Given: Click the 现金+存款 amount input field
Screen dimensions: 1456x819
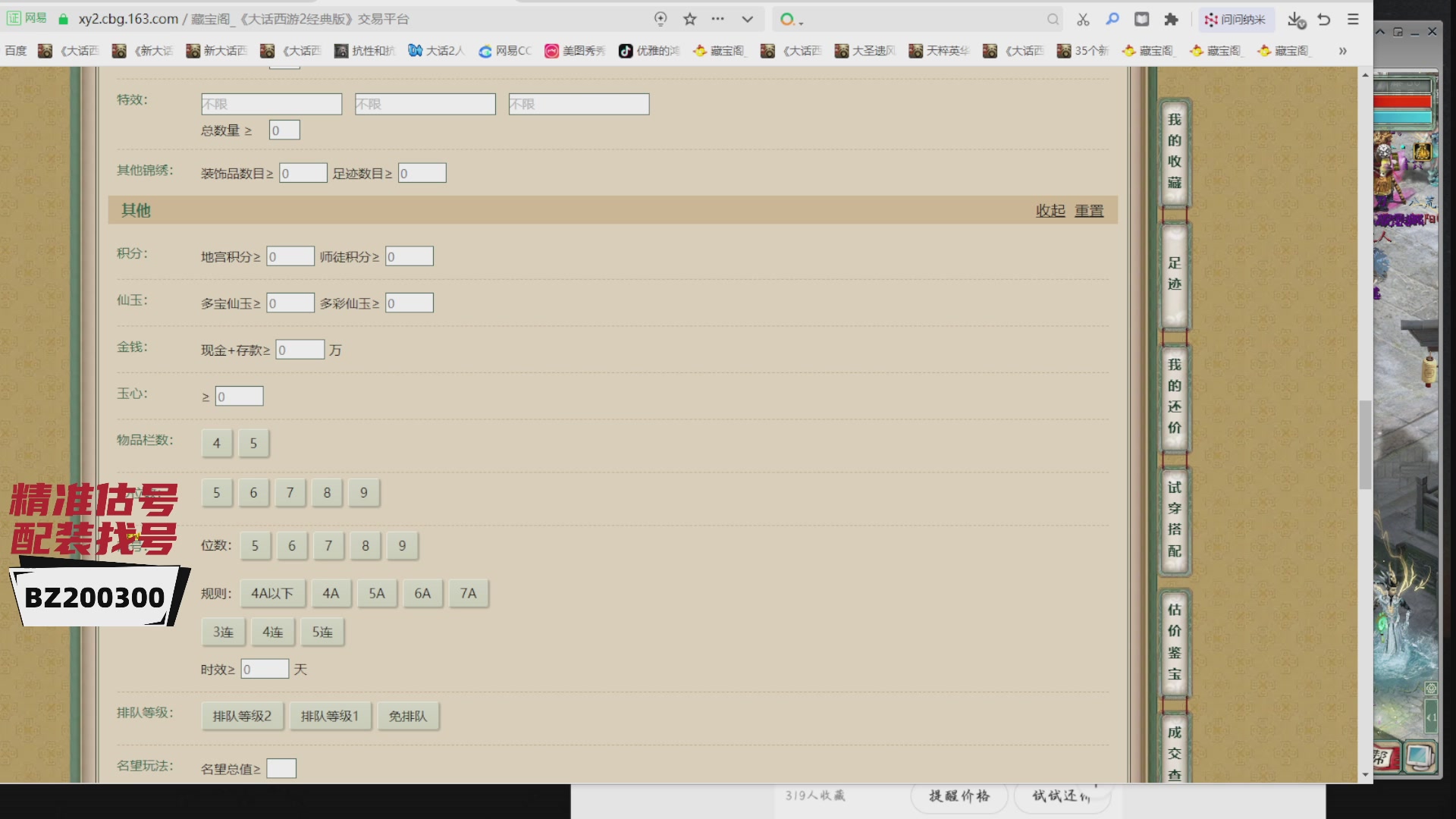Looking at the screenshot, I should (x=300, y=350).
